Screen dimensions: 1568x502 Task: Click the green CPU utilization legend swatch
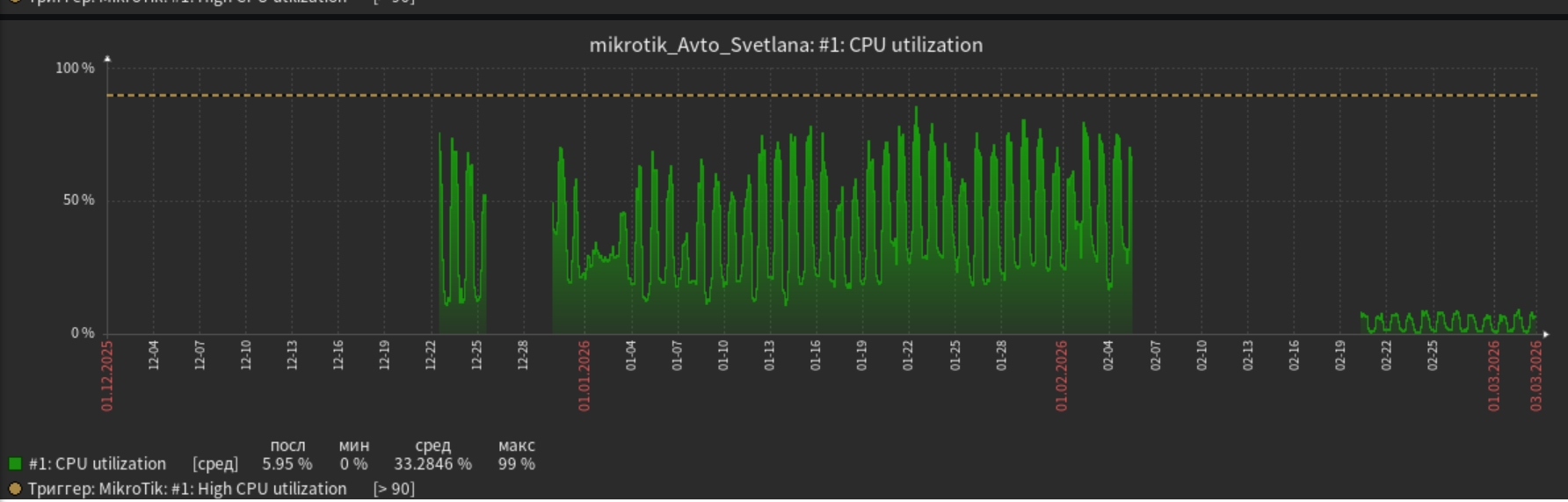pyautogui.click(x=15, y=463)
